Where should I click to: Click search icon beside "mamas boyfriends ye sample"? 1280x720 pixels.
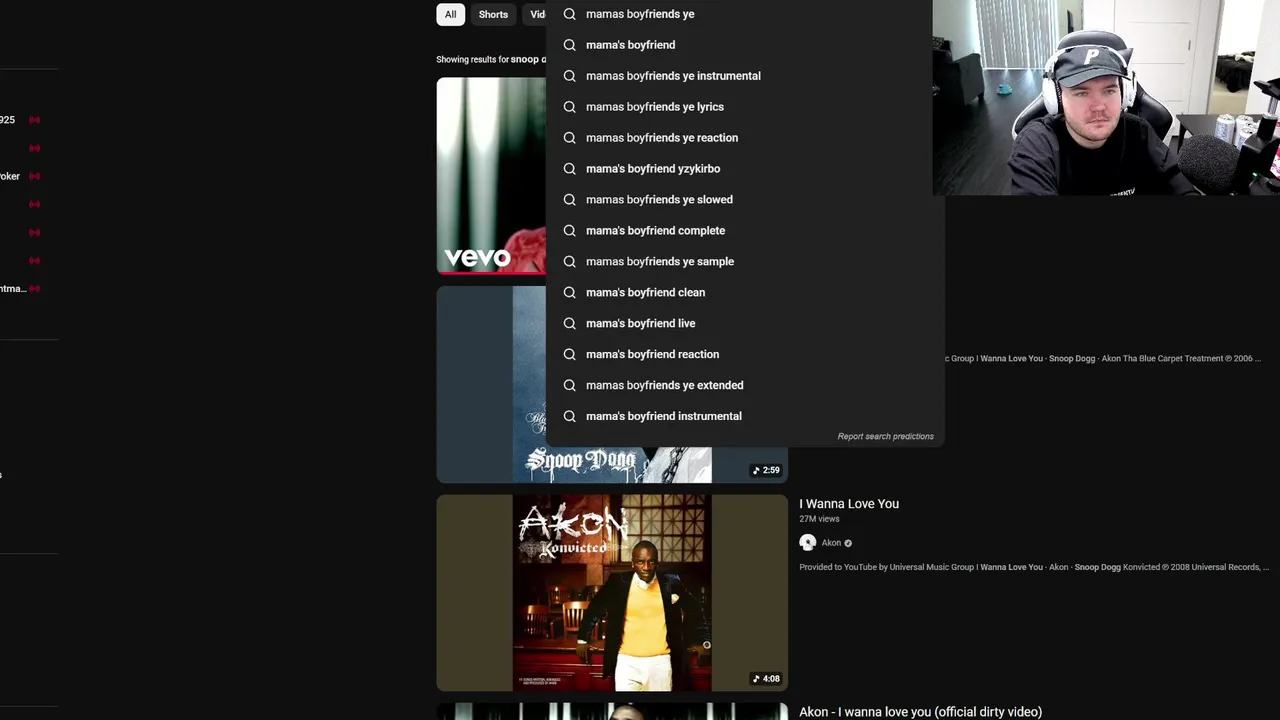coord(569,262)
